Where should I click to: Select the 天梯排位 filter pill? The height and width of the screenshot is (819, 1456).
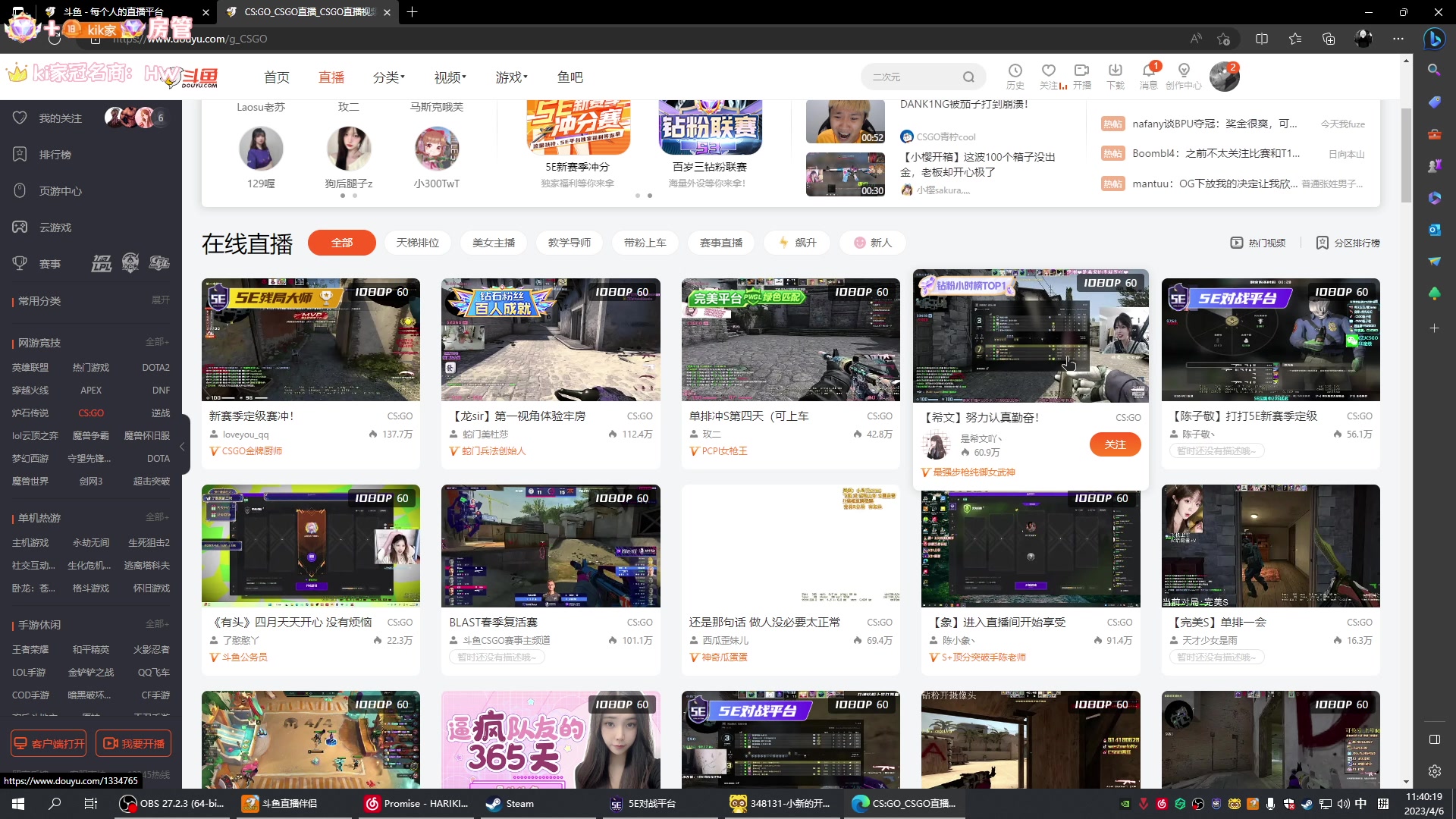tap(418, 243)
